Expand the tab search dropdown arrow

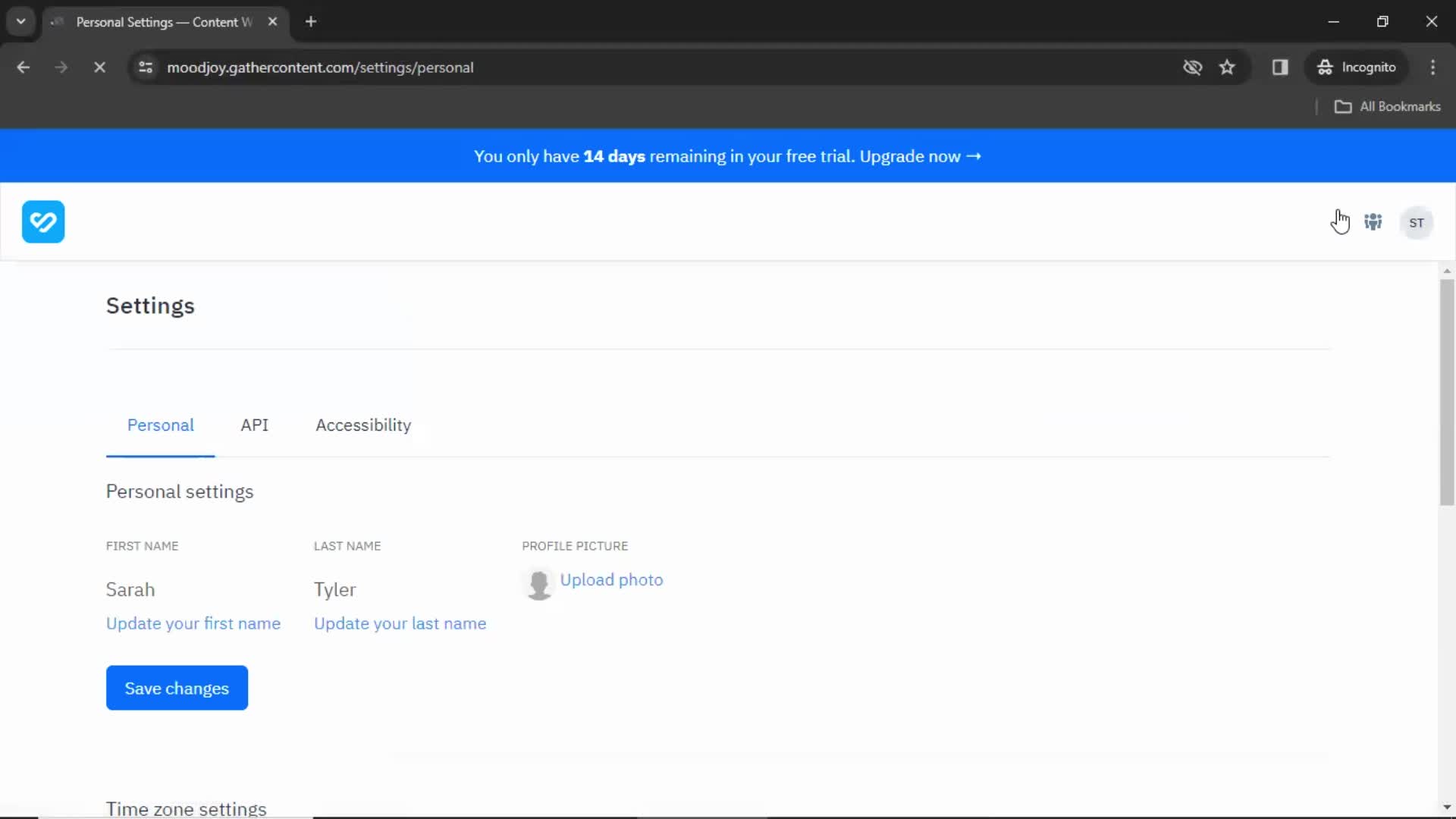21,22
